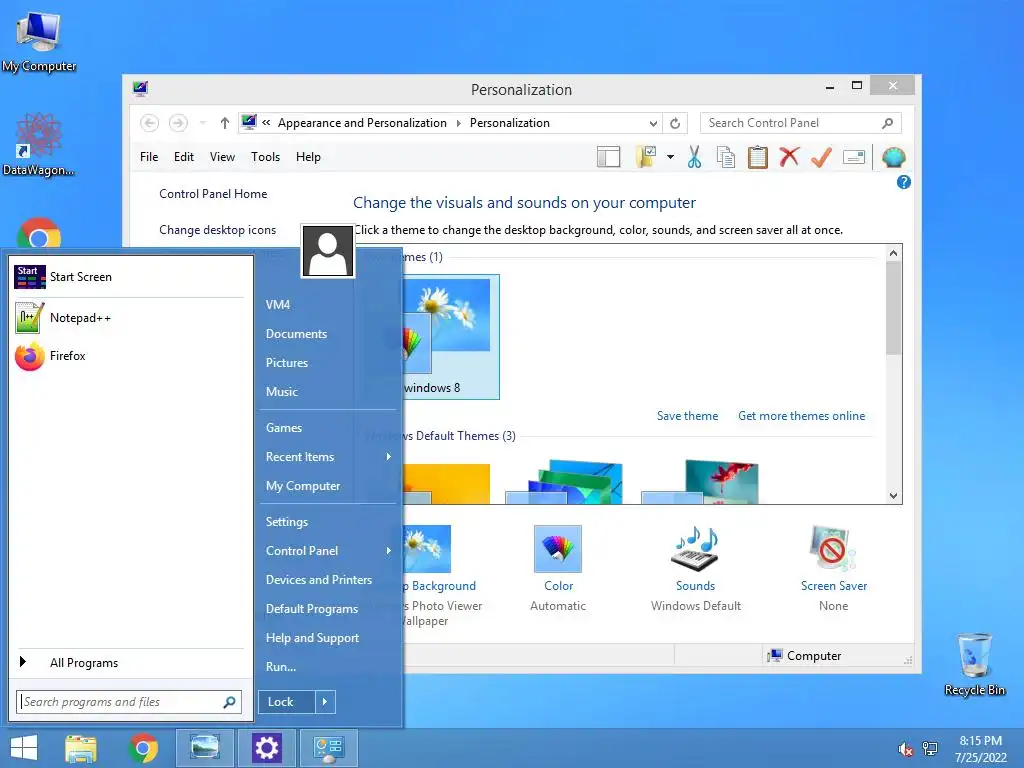The image size is (1024, 768).
Task: Select Documents in Start menu
Action: pos(296,334)
